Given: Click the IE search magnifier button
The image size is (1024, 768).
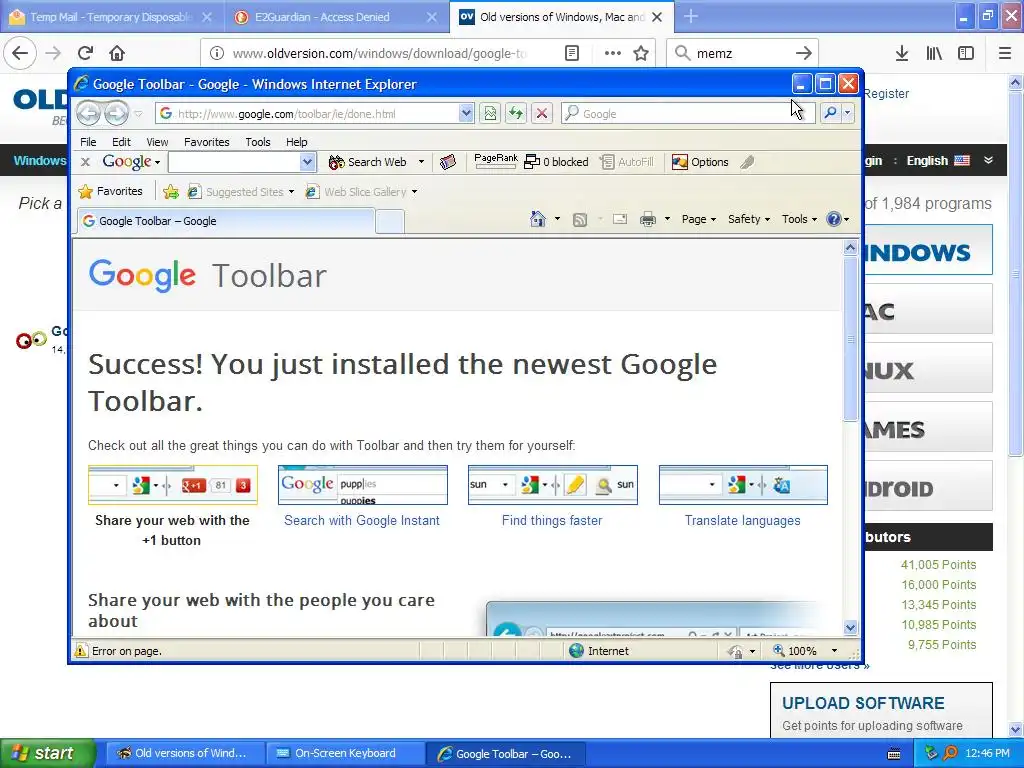Looking at the screenshot, I should pyautogui.click(x=830, y=113).
